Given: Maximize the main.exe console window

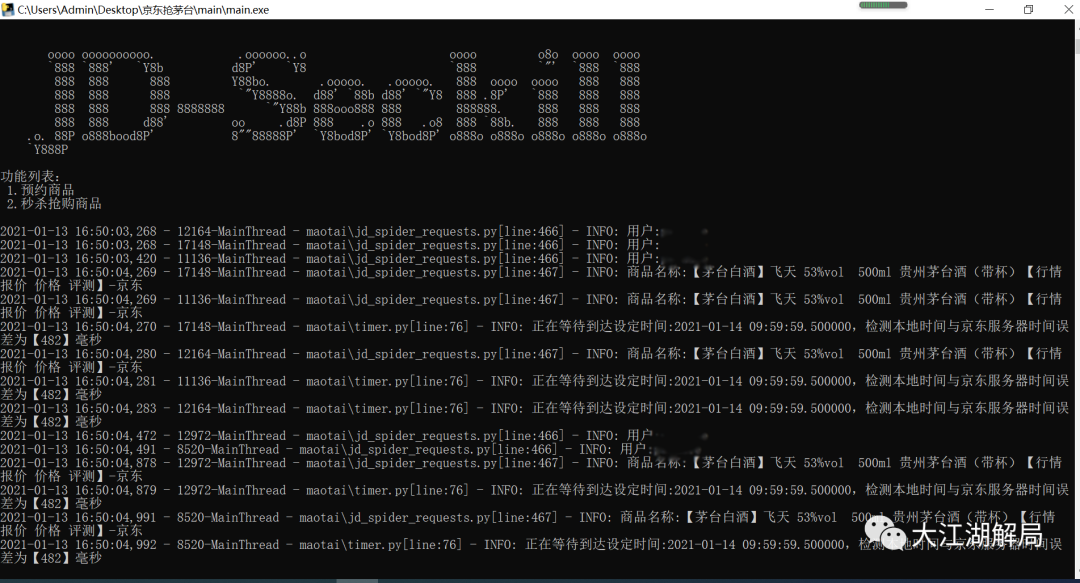Looking at the screenshot, I should (x=1028, y=10).
